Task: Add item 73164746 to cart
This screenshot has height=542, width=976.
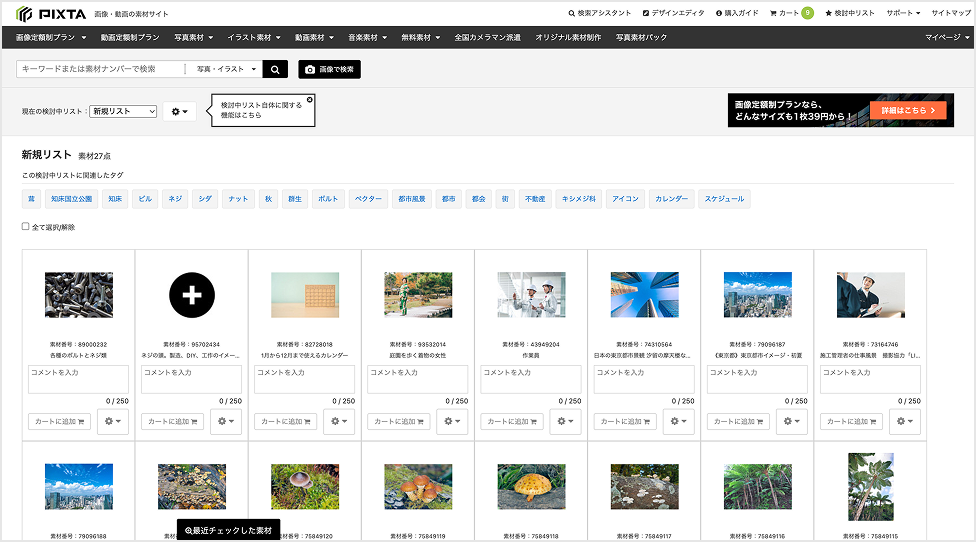Action: tap(852, 421)
